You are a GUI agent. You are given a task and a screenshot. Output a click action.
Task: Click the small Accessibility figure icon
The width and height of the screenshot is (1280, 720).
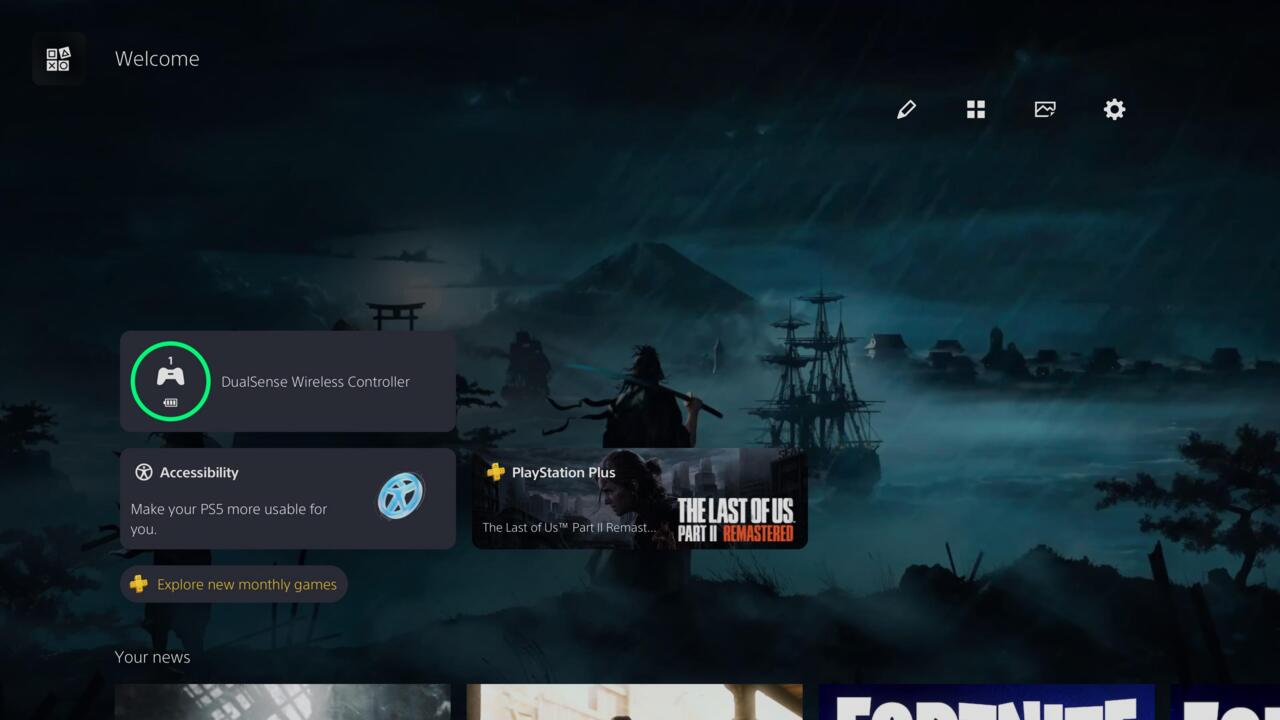coord(144,473)
